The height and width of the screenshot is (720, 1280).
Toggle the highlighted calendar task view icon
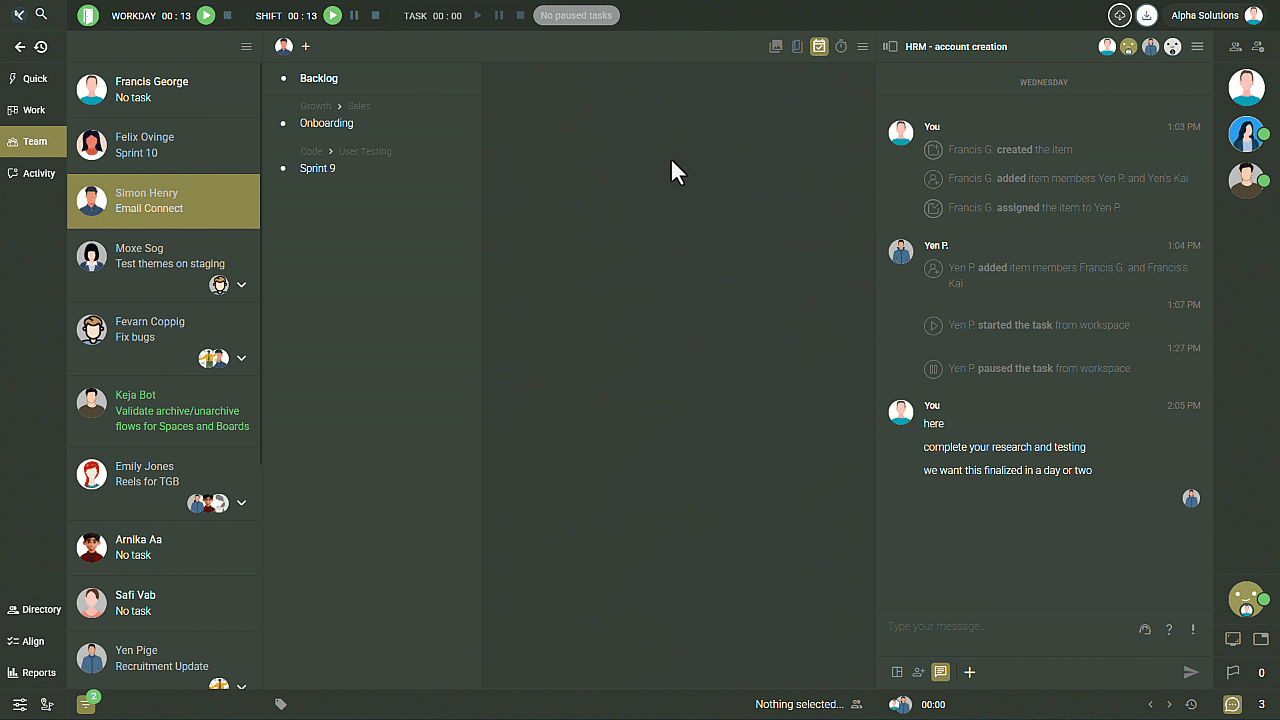[x=819, y=47]
